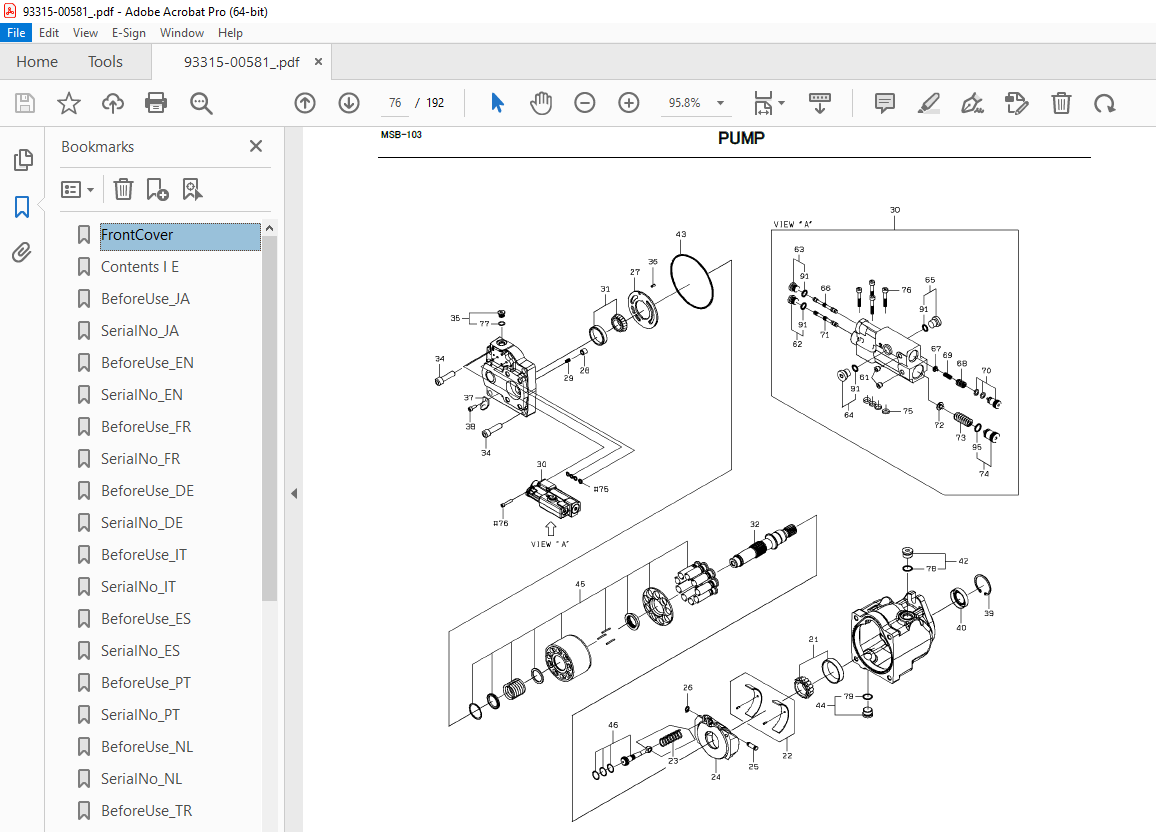
Task: Delete page with trash icon
Action: coord(1061,103)
